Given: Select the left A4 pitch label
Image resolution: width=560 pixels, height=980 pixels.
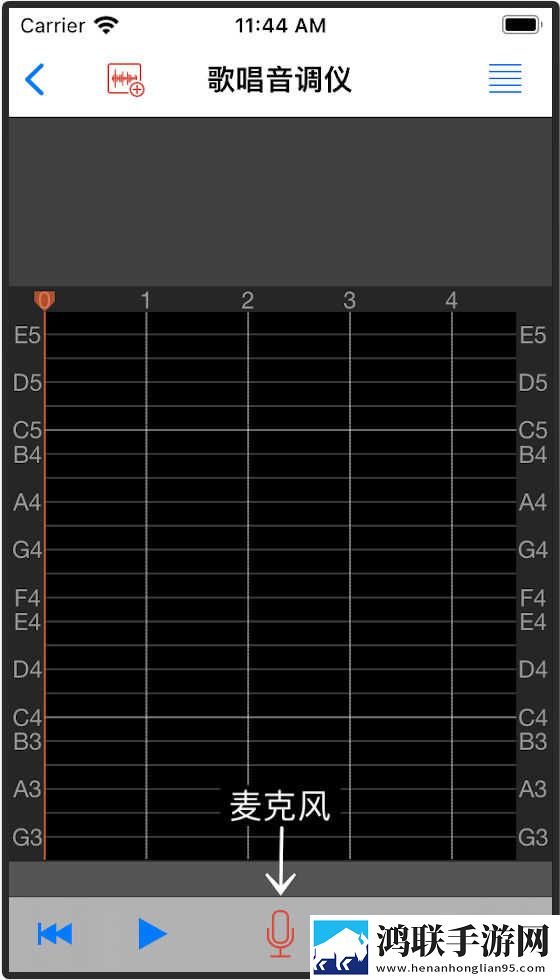Looking at the screenshot, I should pyautogui.click(x=28, y=502).
